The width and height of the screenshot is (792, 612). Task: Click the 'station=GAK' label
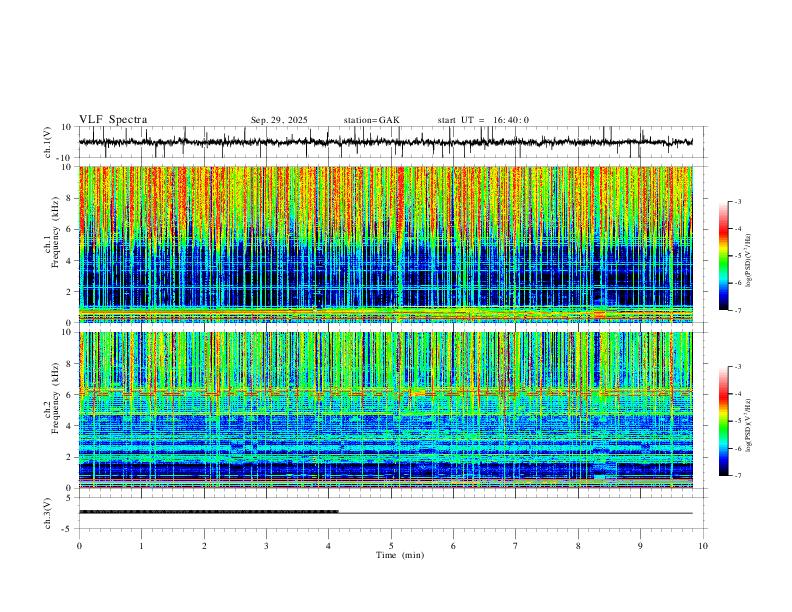click(x=371, y=120)
